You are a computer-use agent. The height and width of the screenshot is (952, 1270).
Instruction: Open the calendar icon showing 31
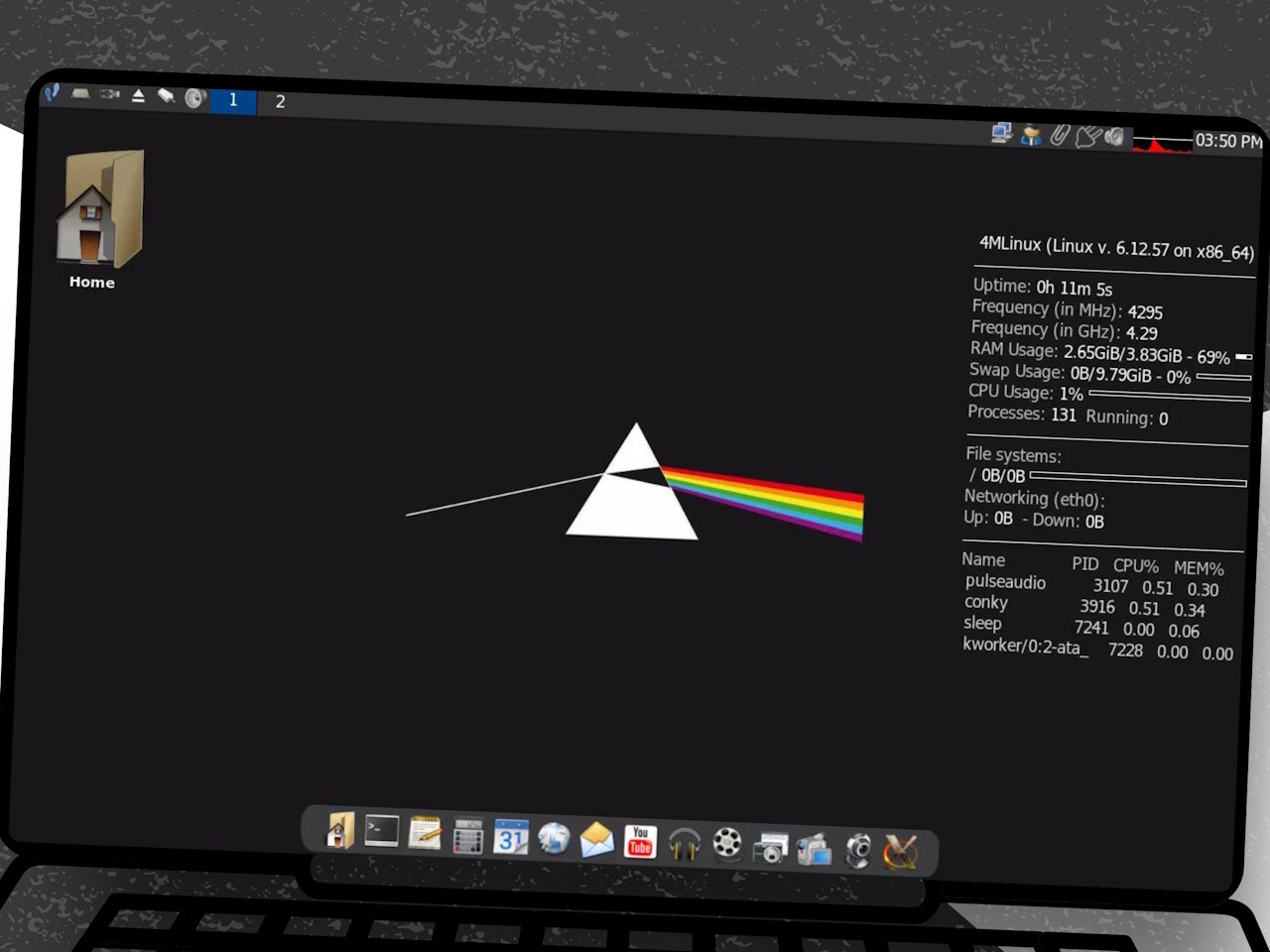pos(511,837)
